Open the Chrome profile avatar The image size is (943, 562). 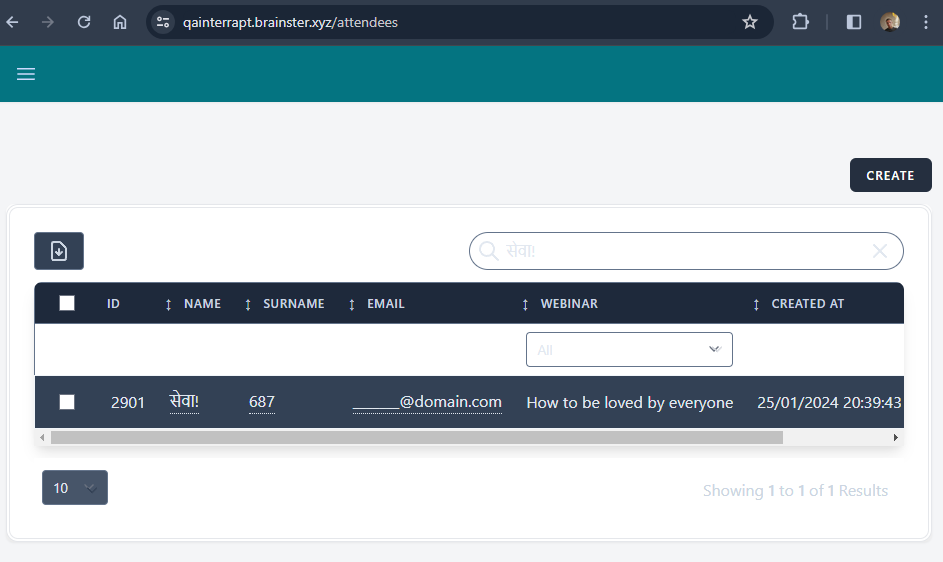click(890, 22)
